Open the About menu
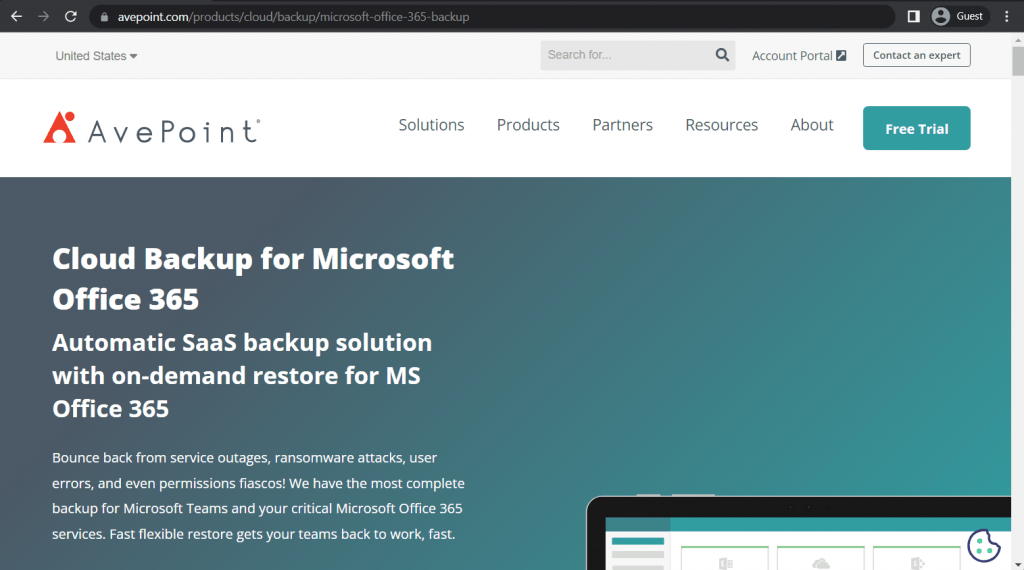Viewport: 1024px width, 570px height. click(812, 125)
